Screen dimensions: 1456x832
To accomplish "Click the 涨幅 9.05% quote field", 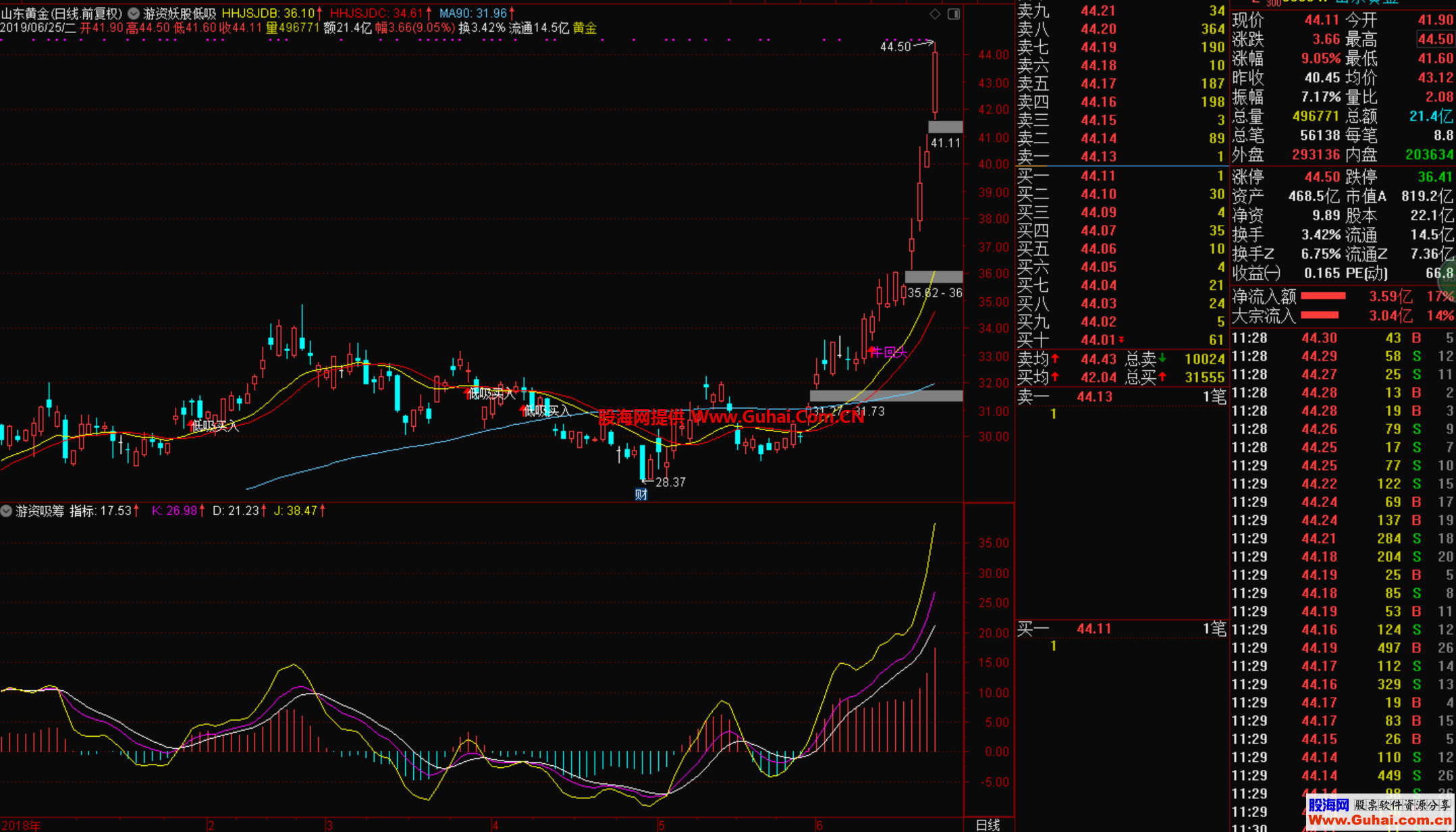I will 1286,58.
